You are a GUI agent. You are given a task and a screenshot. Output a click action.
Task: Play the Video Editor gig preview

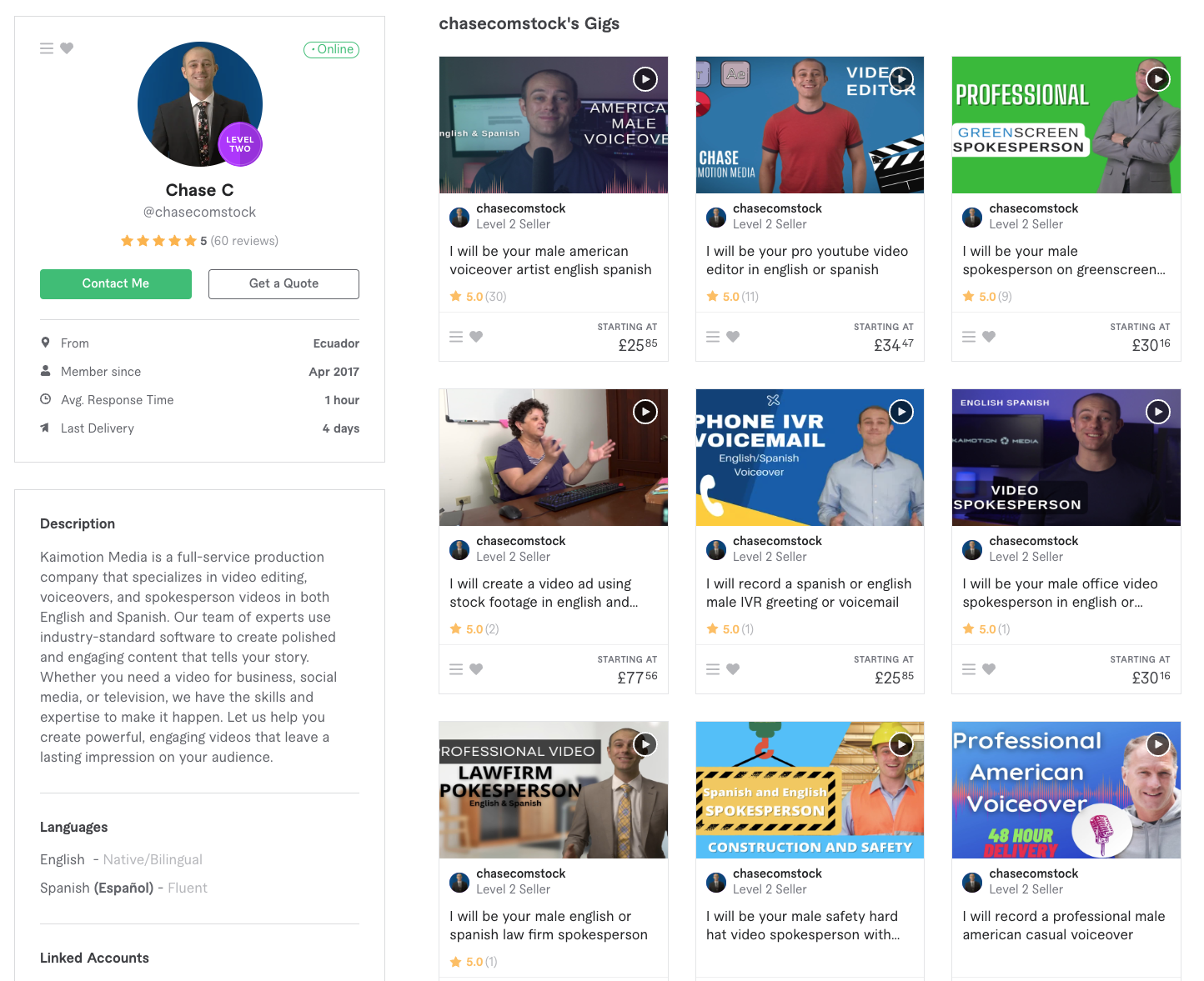[901, 79]
